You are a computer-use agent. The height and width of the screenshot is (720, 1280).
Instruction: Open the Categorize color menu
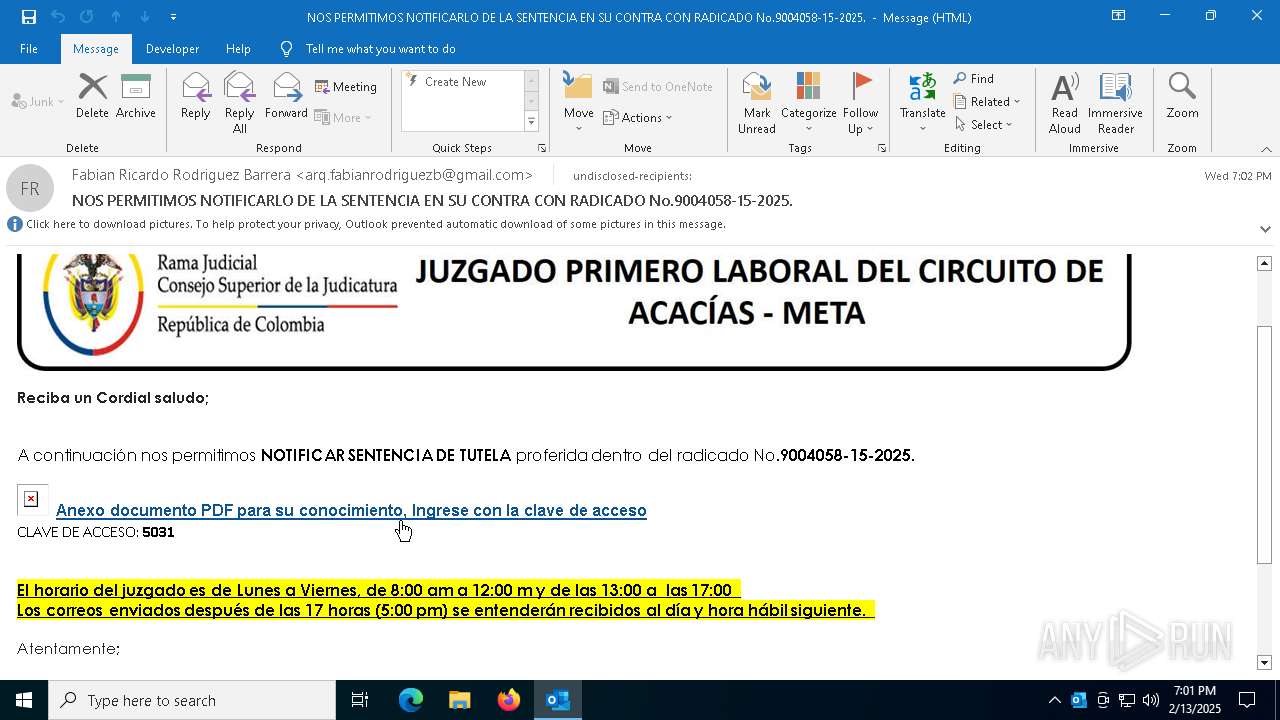click(808, 103)
